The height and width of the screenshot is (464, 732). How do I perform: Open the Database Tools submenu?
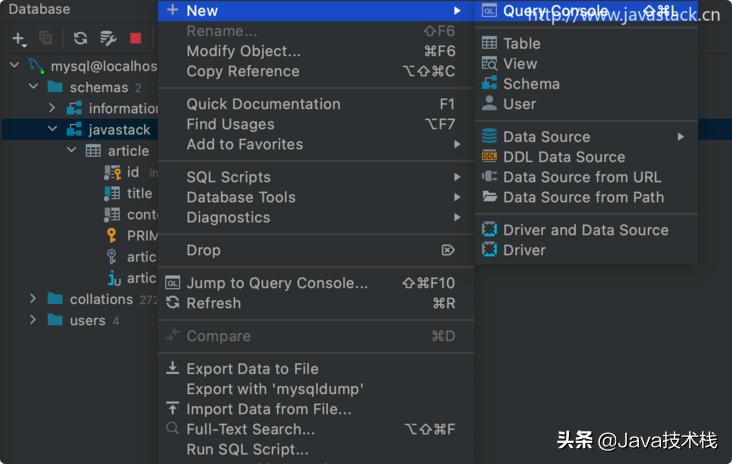tap(316, 197)
